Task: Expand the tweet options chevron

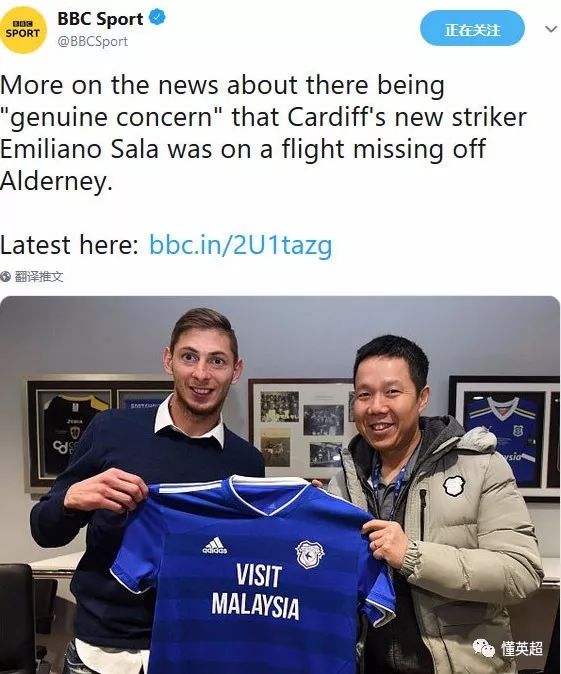Action: pos(551,29)
